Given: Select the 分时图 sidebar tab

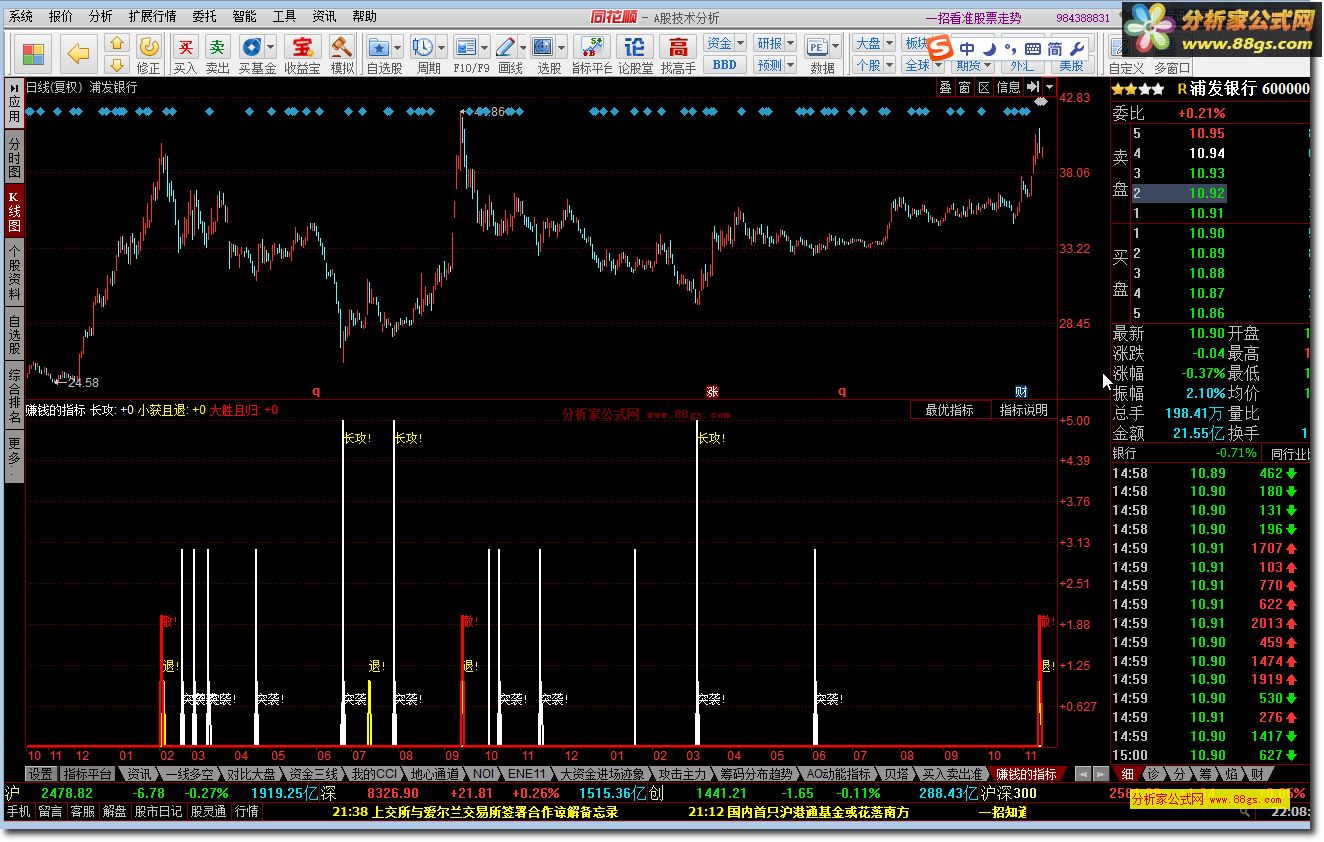Looking at the screenshot, I should (14, 157).
